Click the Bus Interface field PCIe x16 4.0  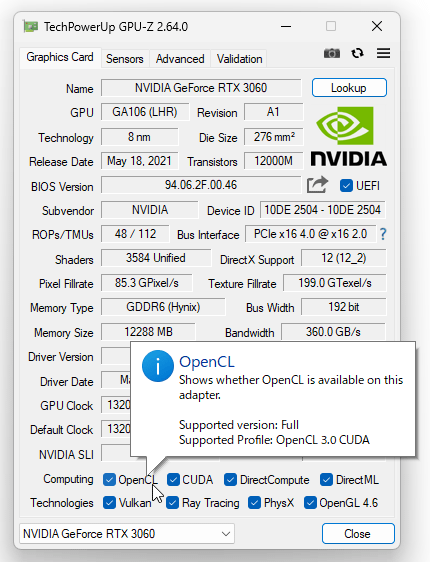tap(310, 234)
